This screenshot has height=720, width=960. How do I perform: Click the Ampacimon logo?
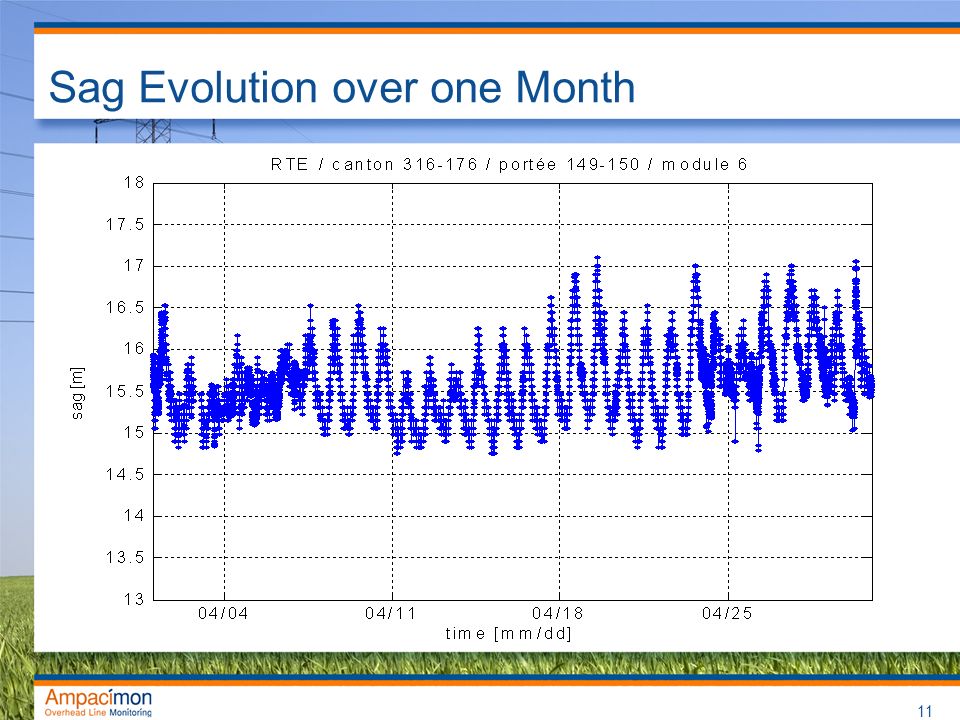click(99, 702)
